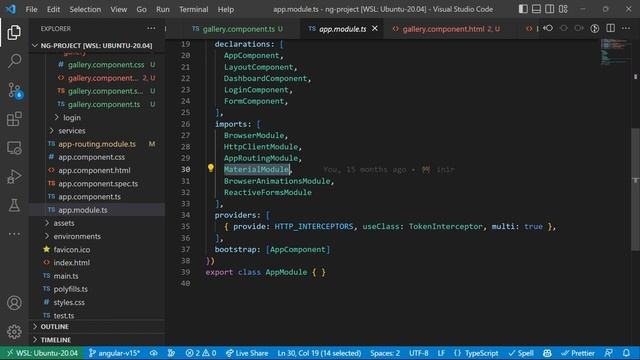Screen dimensions: 640x360
Task: Open Run and Debug view
Action: 14,177
